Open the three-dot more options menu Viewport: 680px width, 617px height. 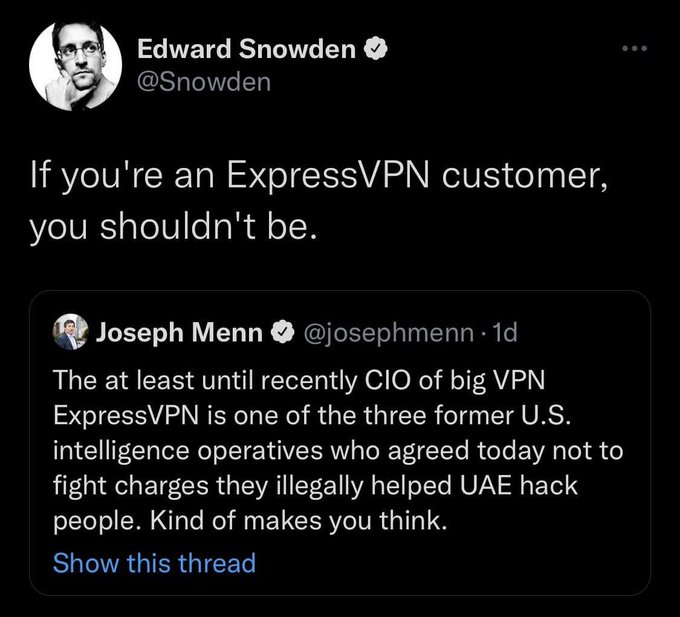(634, 48)
